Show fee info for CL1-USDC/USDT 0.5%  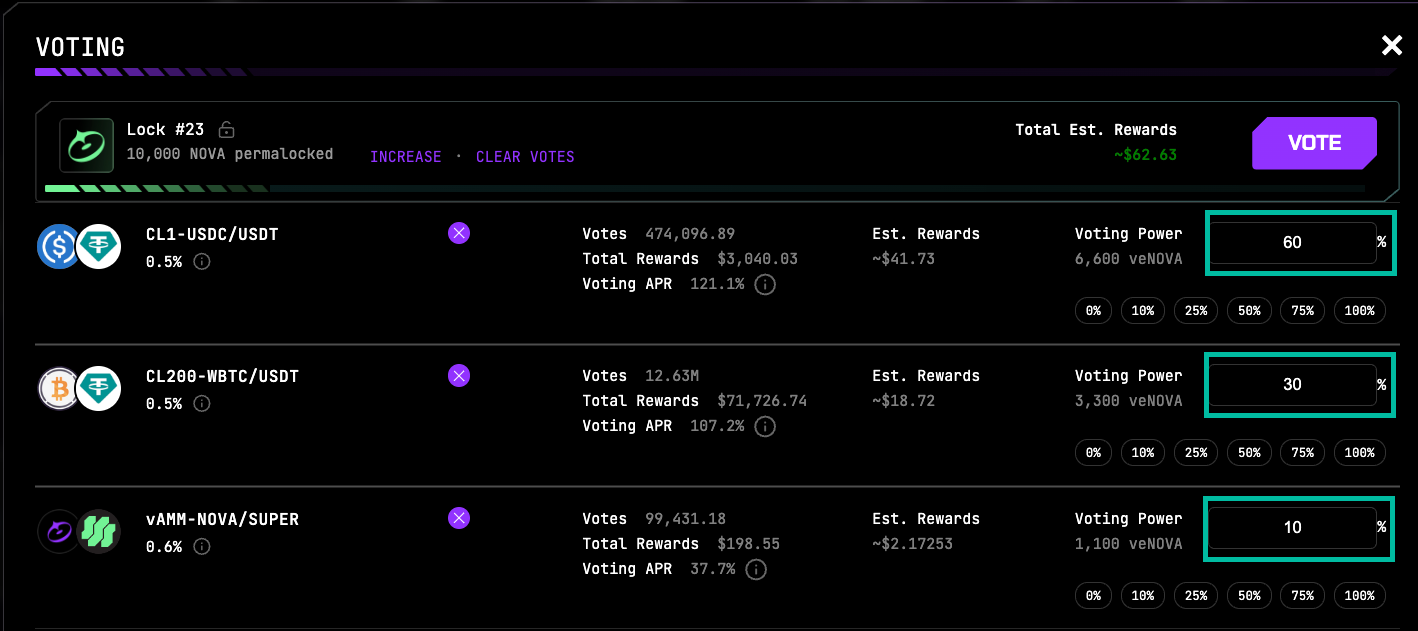[x=201, y=262]
